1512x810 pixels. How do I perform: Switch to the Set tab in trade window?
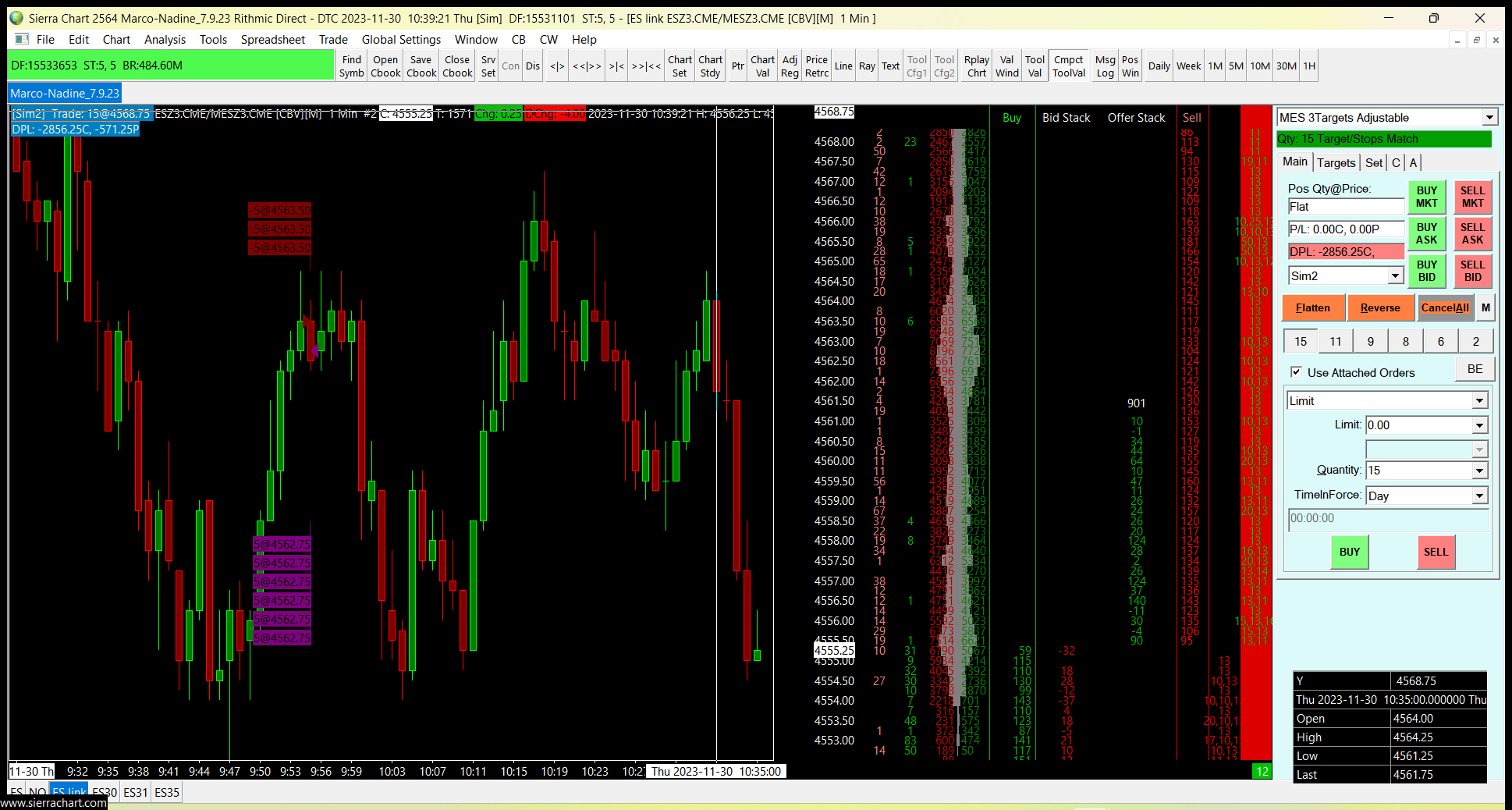pos(1374,162)
